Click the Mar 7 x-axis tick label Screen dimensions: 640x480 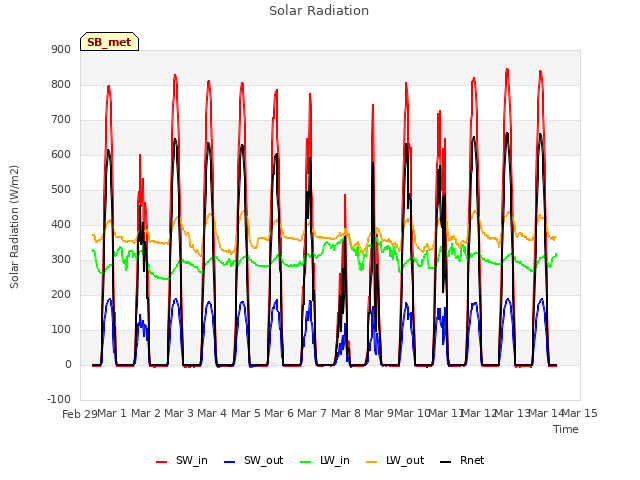312,413
